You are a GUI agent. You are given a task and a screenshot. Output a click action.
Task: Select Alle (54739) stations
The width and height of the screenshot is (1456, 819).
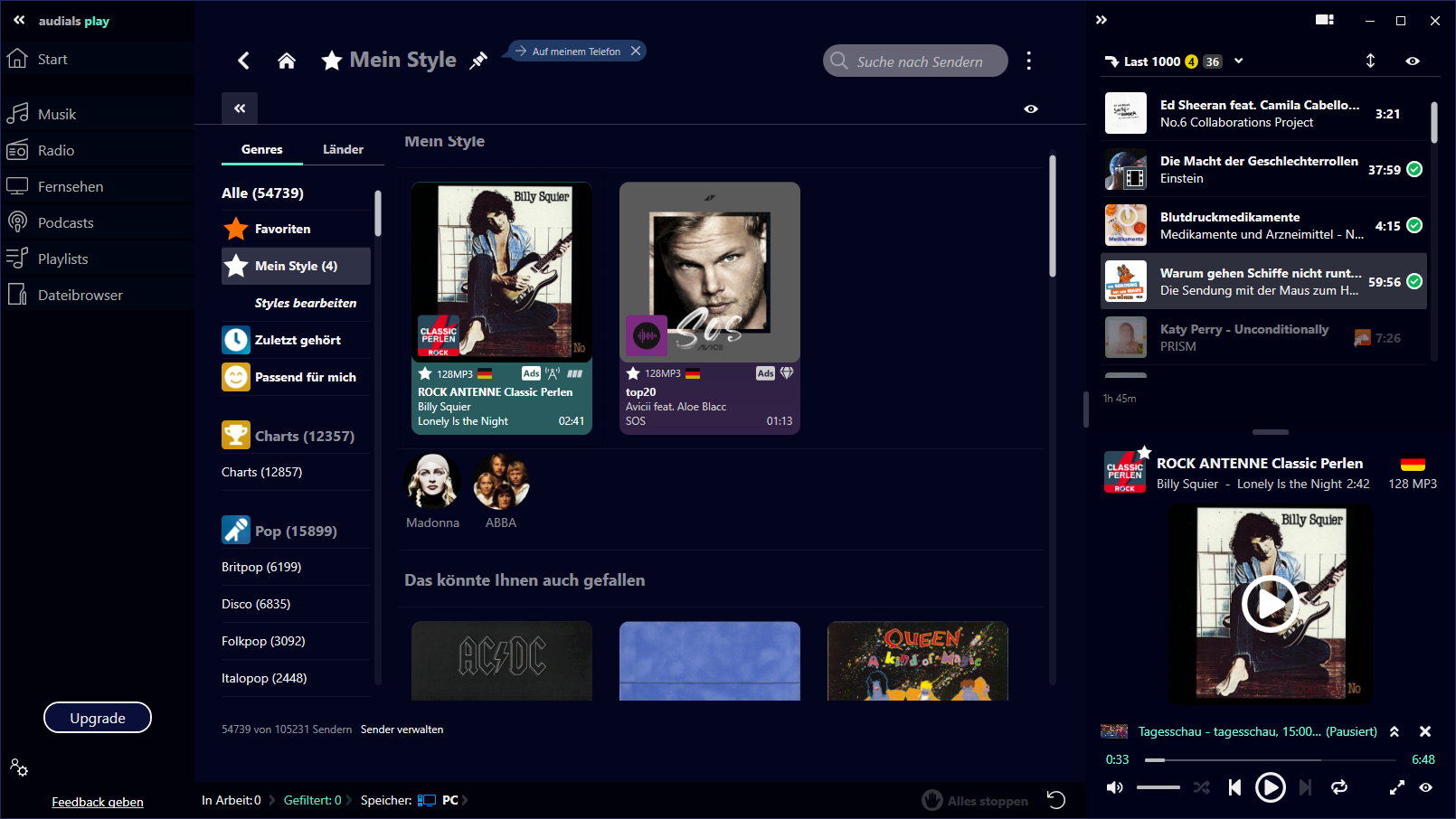click(x=262, y=193)
